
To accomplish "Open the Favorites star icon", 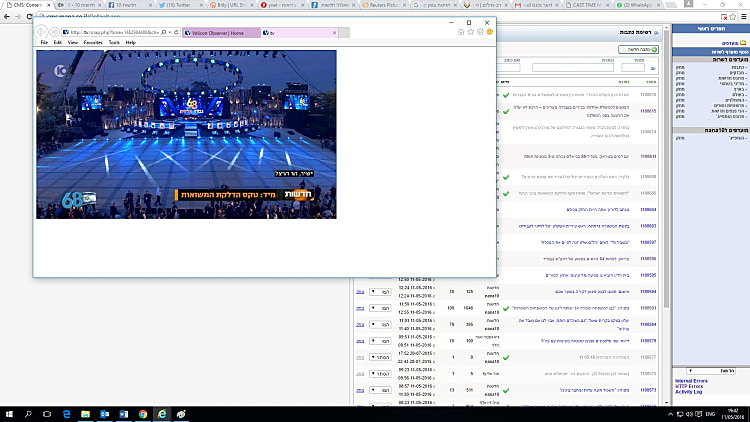I will (x=471, y=32).
